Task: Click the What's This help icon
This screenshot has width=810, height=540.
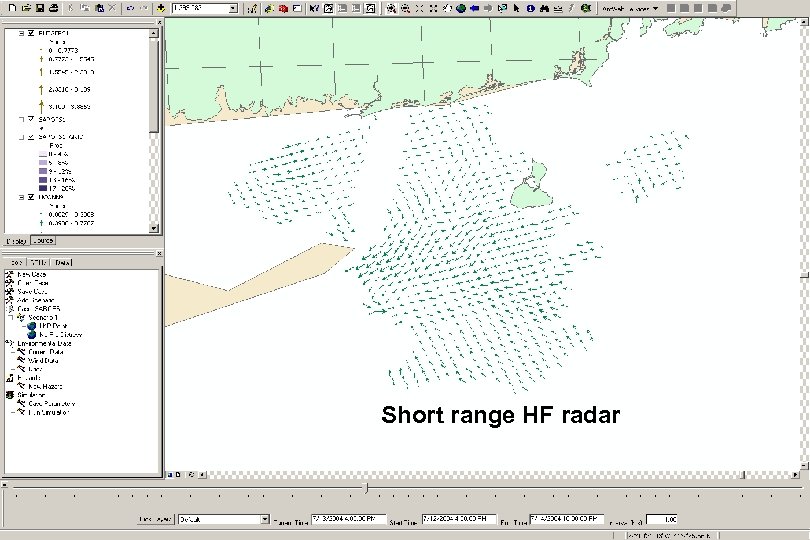Action: coord(314,8)
